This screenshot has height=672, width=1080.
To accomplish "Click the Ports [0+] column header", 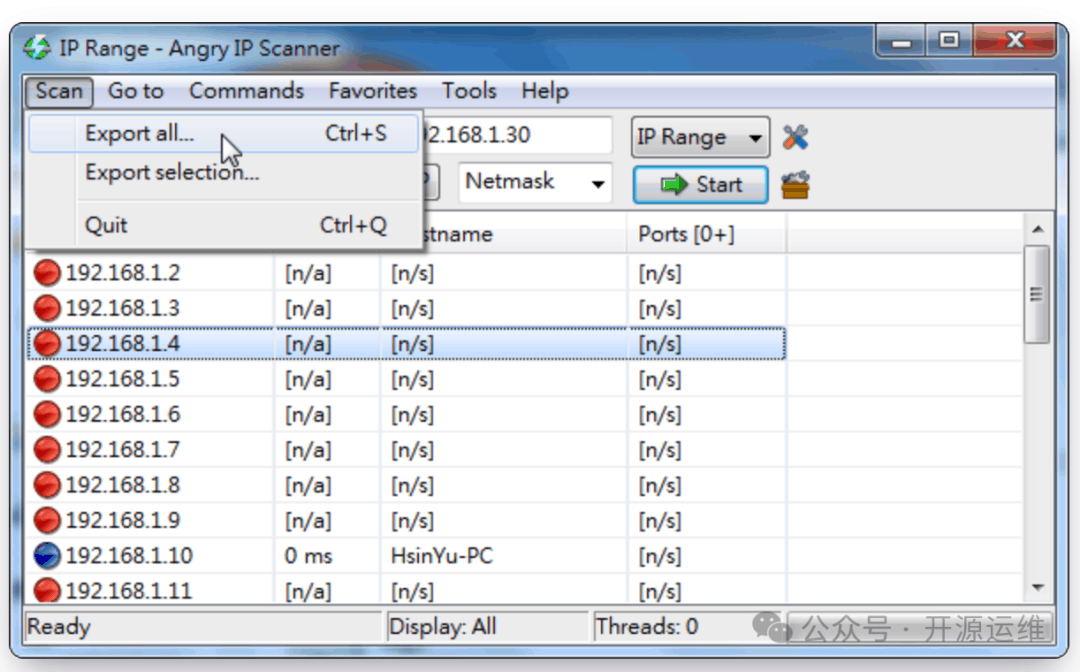I will point(686,234).
